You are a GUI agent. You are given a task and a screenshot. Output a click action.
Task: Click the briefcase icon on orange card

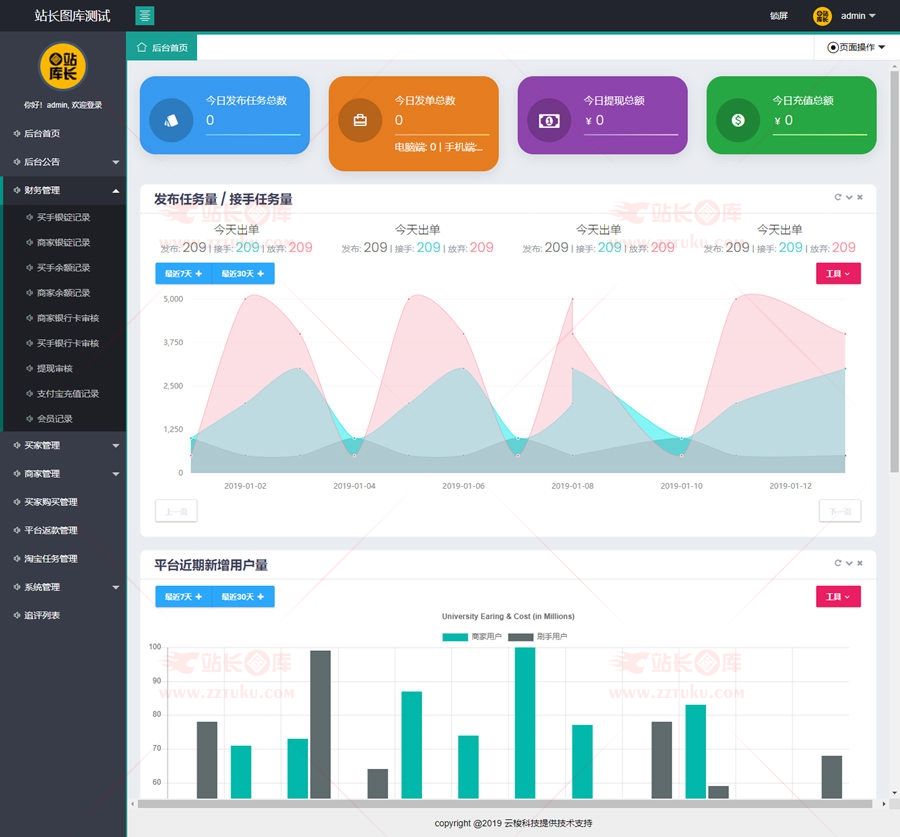click(359, 120)
